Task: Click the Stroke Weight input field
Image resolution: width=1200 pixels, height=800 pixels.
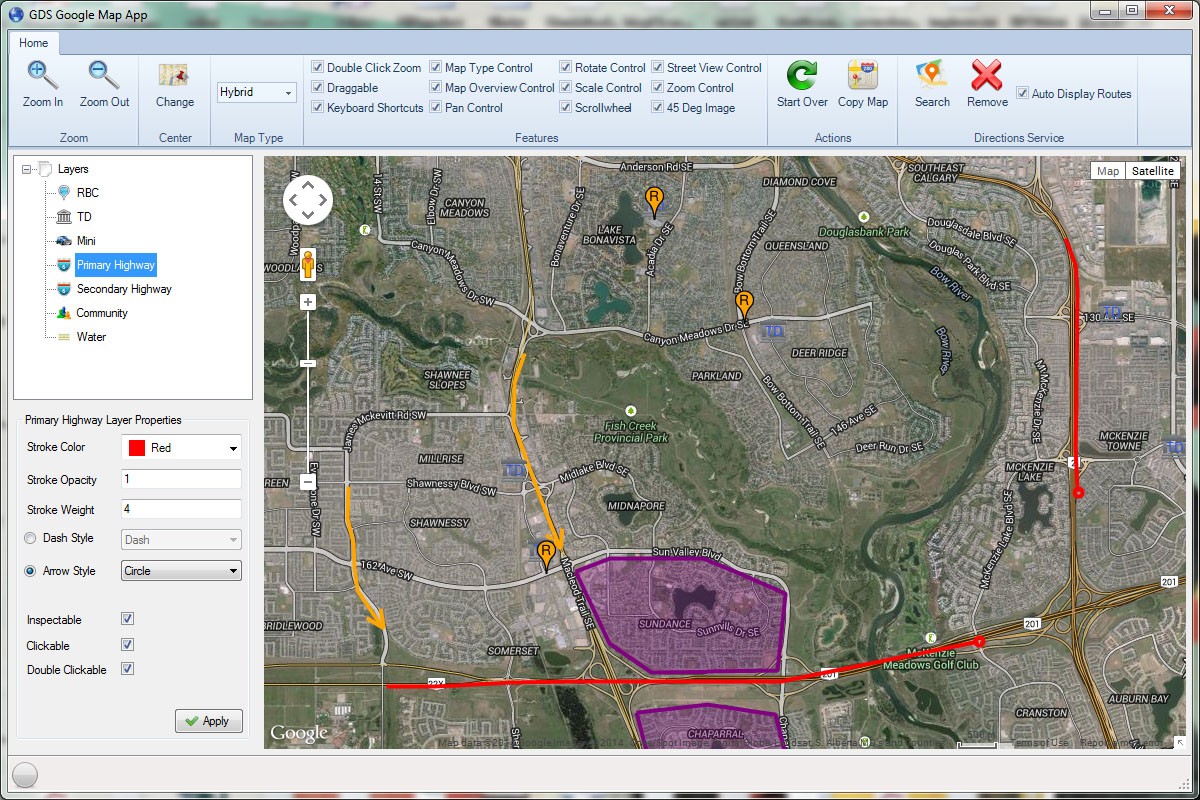Action: click(x=181, y=509)
